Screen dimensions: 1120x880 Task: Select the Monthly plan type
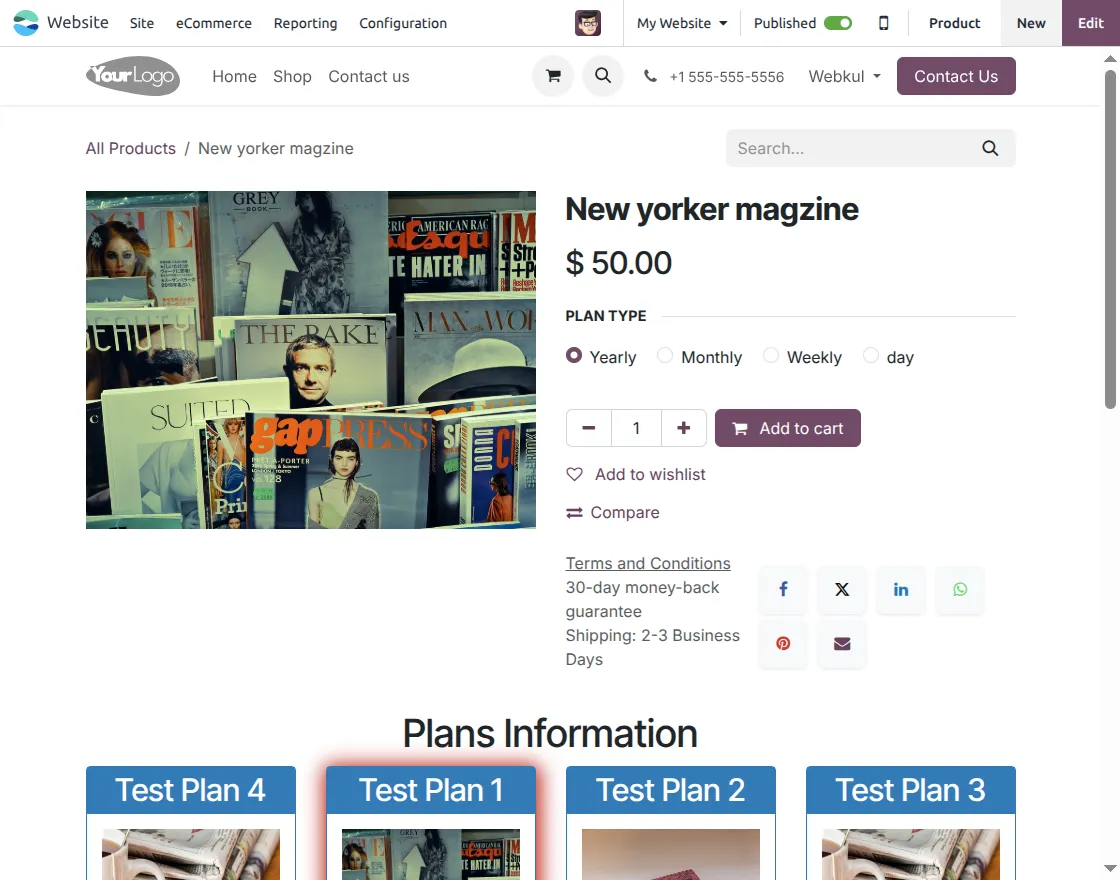[666, 356]
